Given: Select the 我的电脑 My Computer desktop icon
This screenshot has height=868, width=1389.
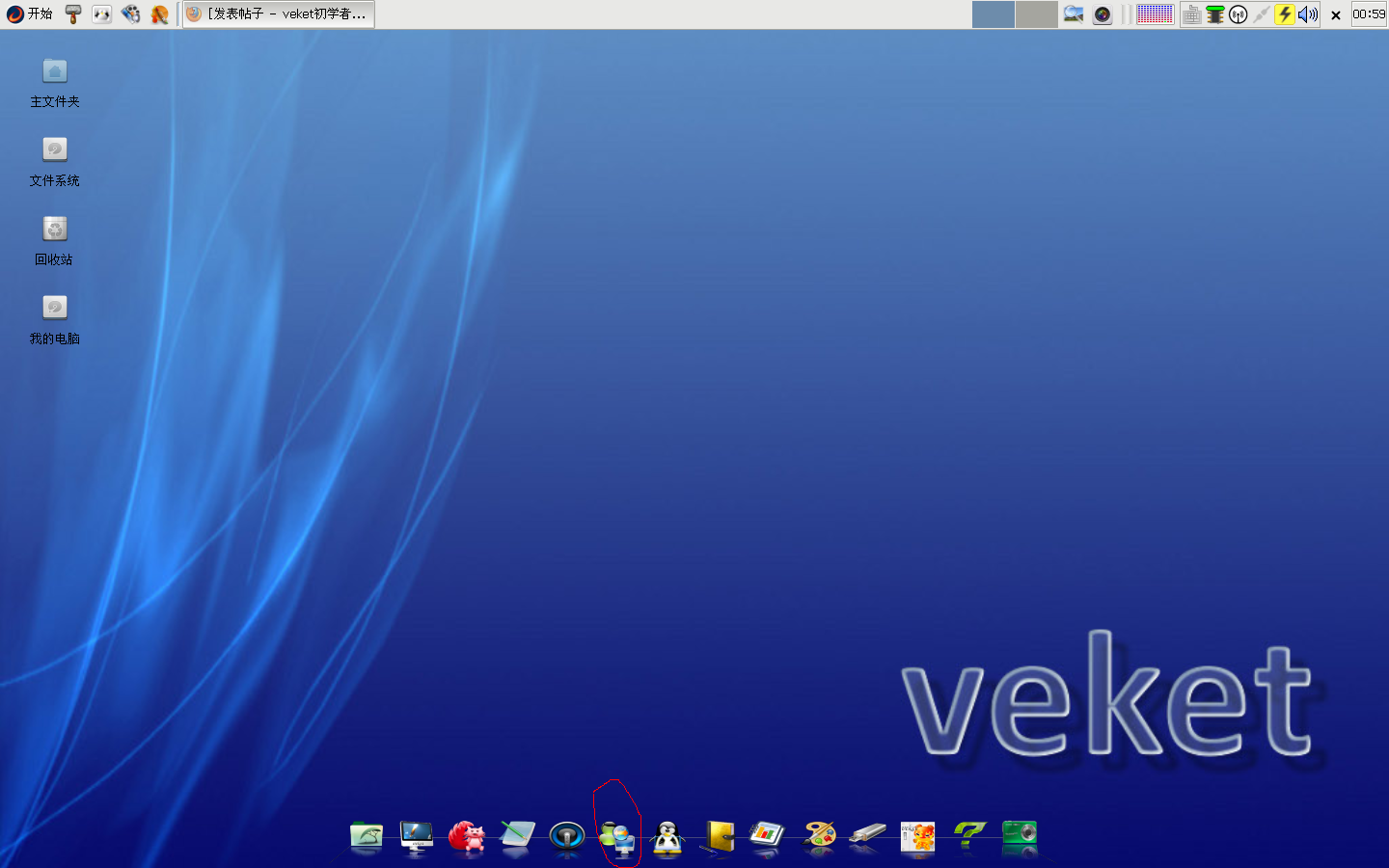Looking at the screenshot, I should [55, 320].
